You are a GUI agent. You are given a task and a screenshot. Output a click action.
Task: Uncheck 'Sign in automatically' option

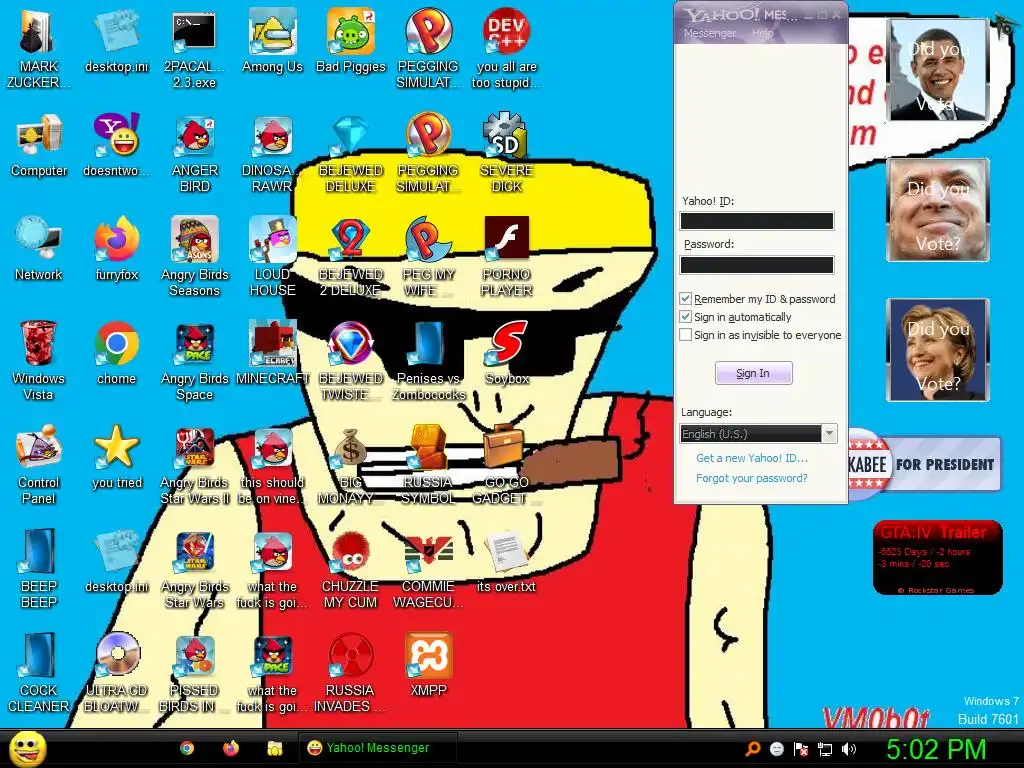(686, 317)
